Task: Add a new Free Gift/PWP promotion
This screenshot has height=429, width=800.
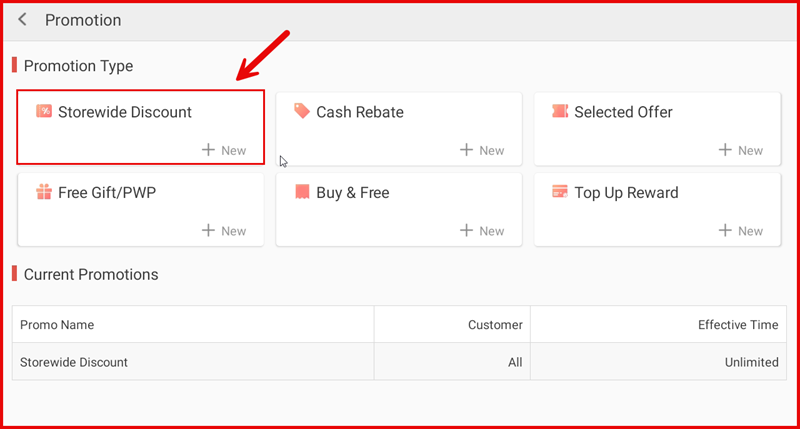Action: coord(224,230)
